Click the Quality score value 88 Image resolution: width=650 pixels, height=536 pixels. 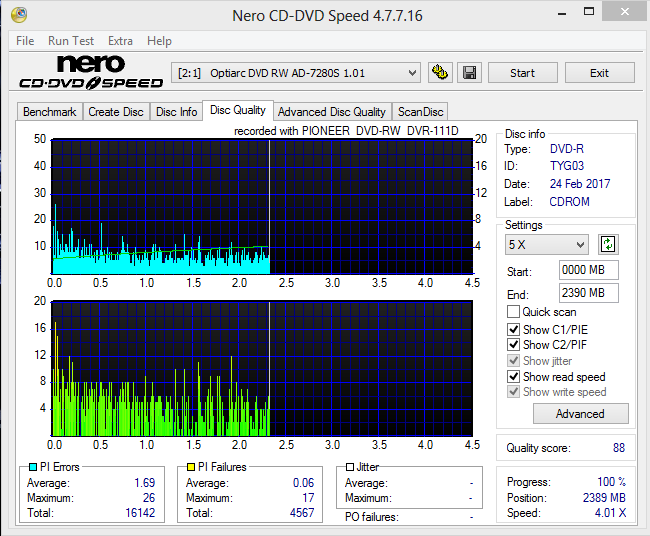point(619,448)
